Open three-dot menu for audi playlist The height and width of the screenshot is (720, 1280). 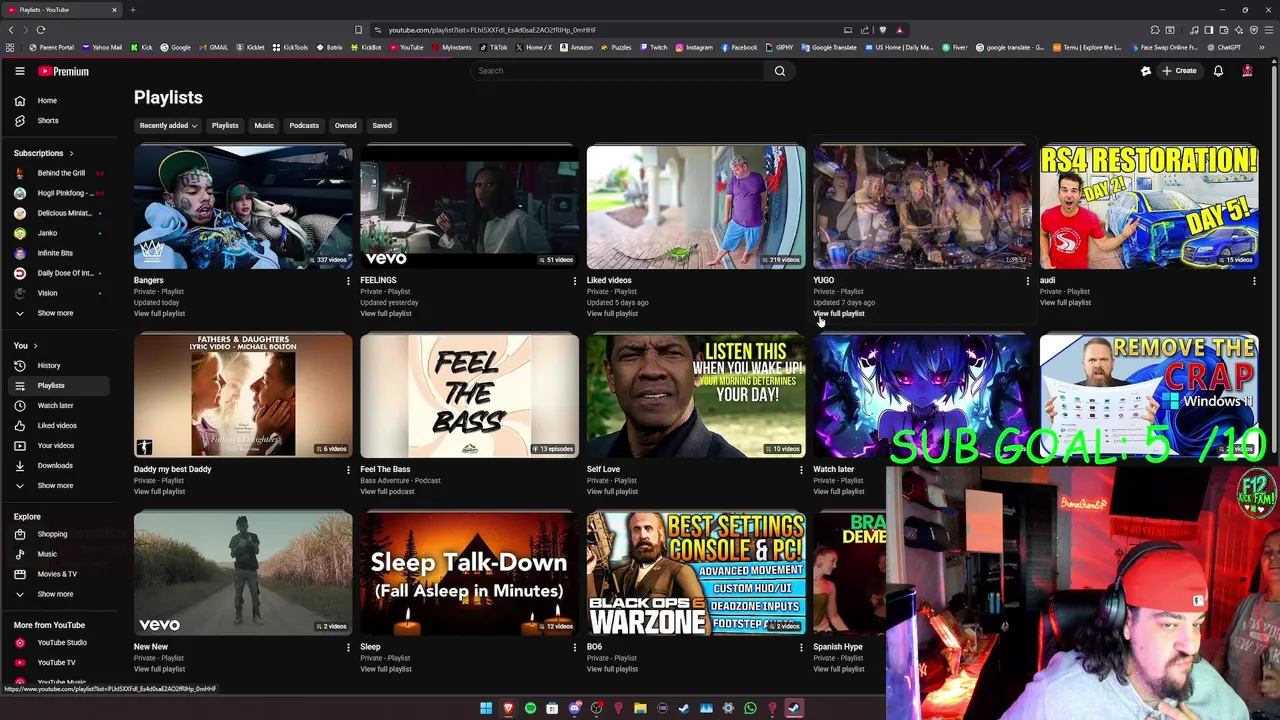pos(1254,281)
